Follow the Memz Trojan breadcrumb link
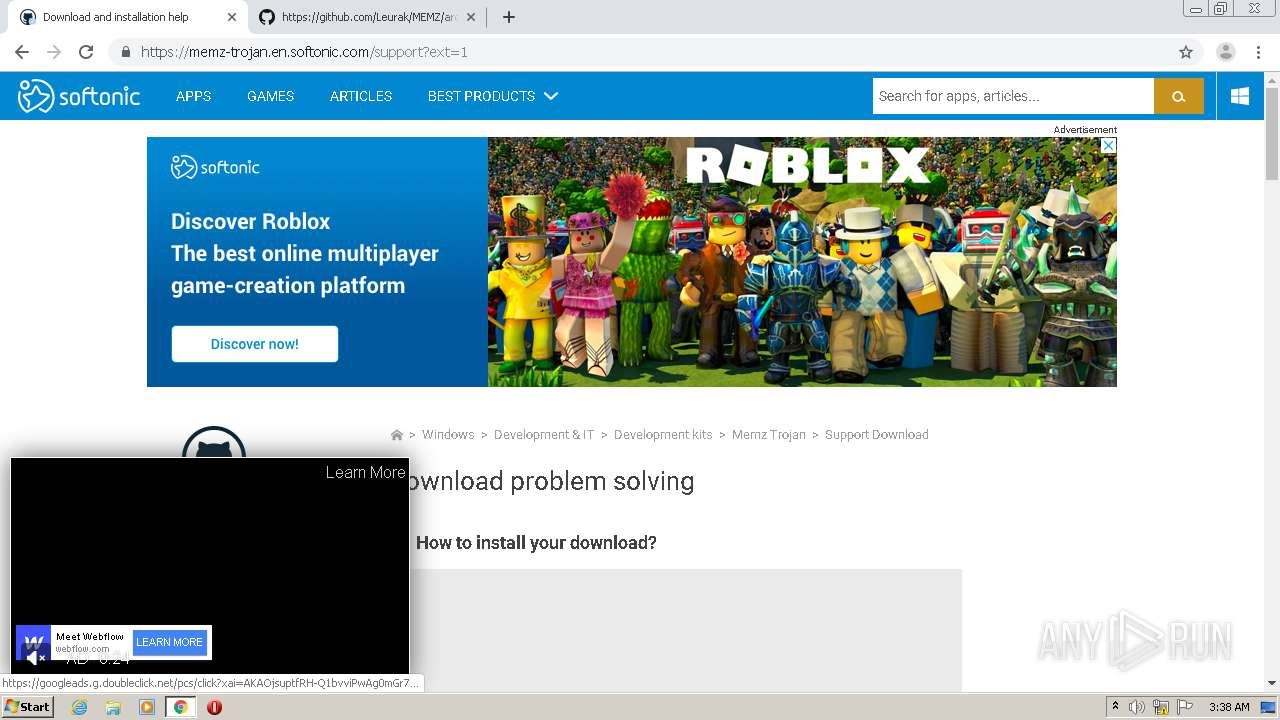The height and width of the screenshot is (720, 1280). [x=768, y=435]
